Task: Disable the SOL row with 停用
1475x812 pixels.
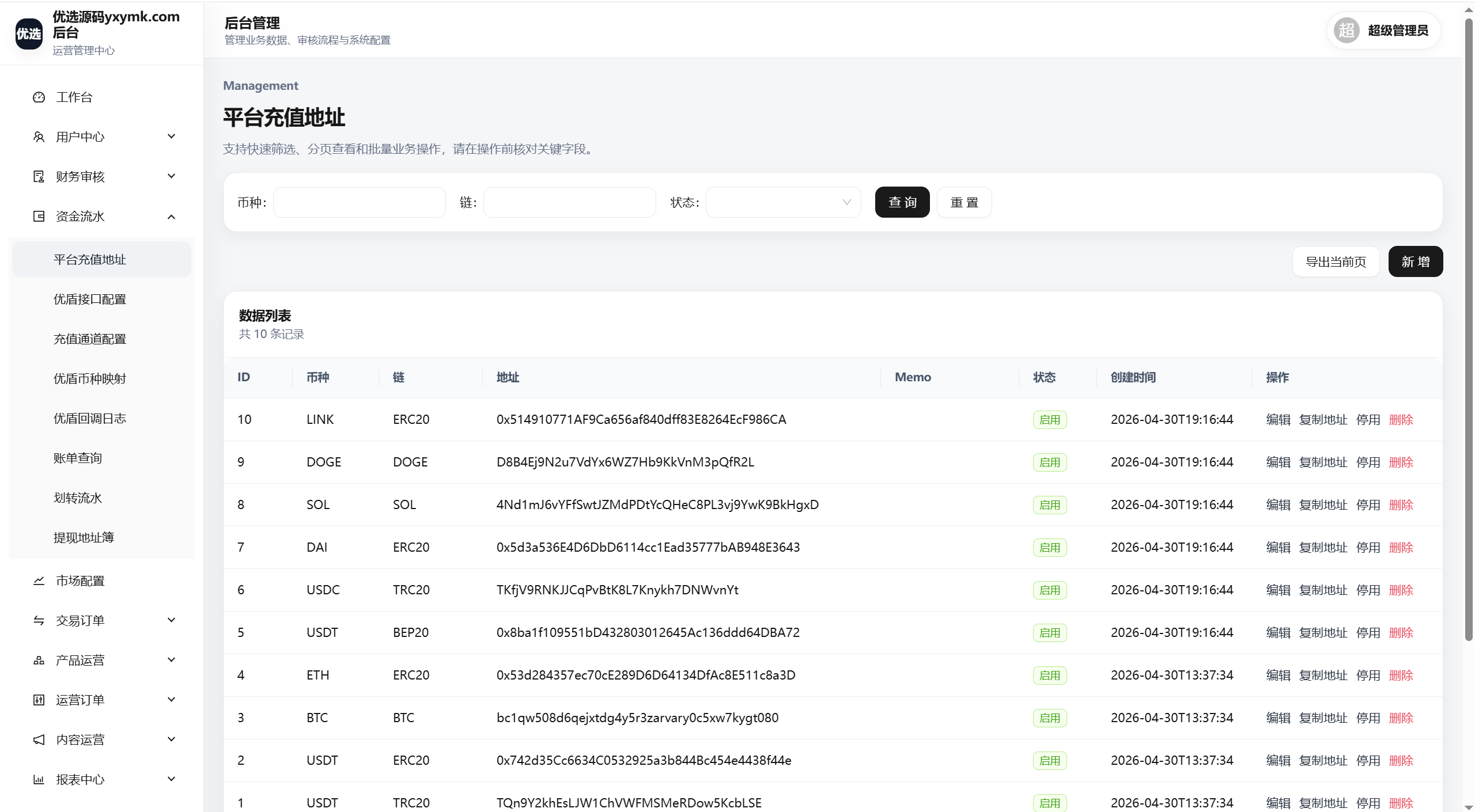Action: tap(1368, 505)
